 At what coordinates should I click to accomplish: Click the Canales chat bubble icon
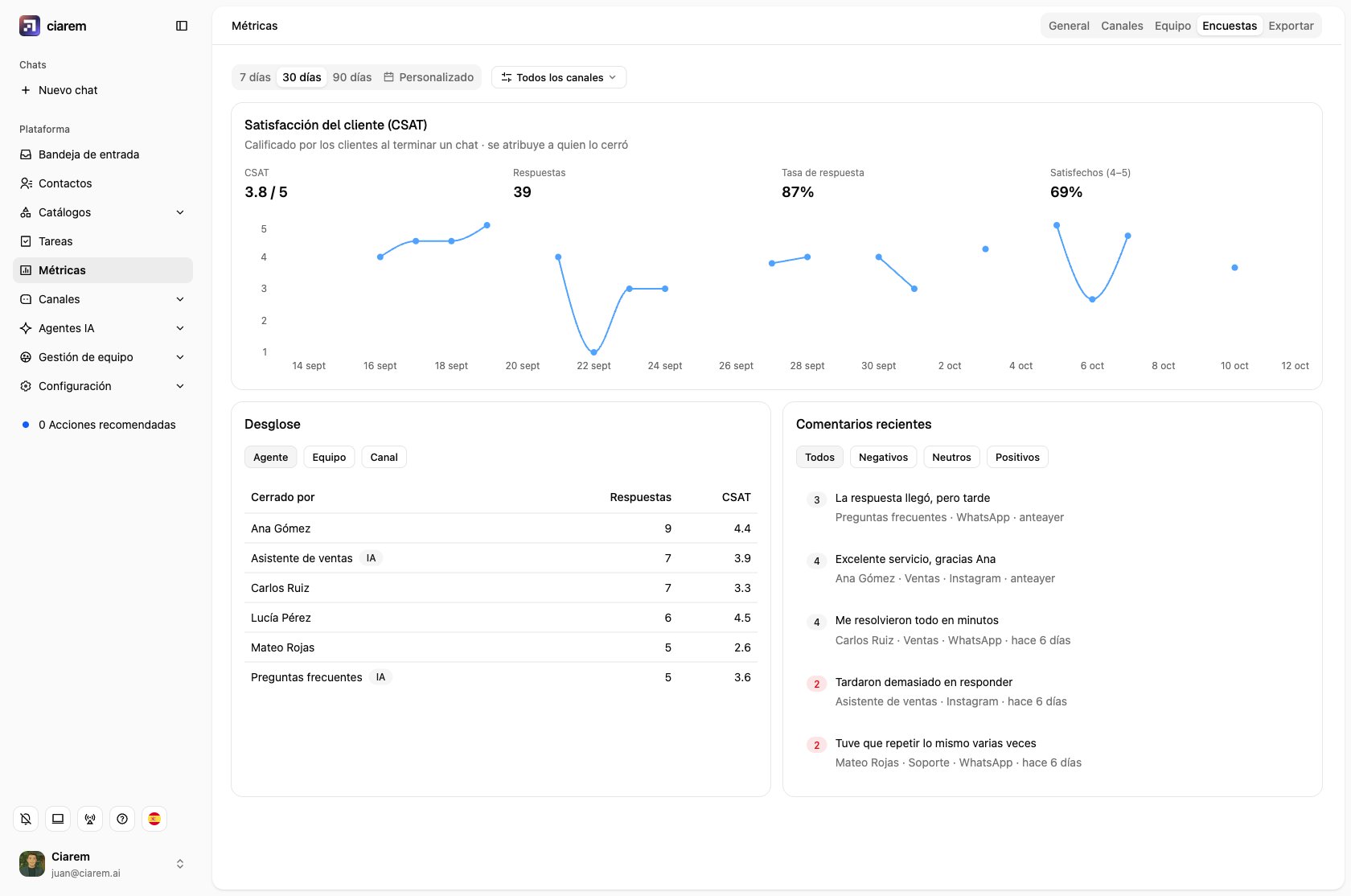point(26,299)
